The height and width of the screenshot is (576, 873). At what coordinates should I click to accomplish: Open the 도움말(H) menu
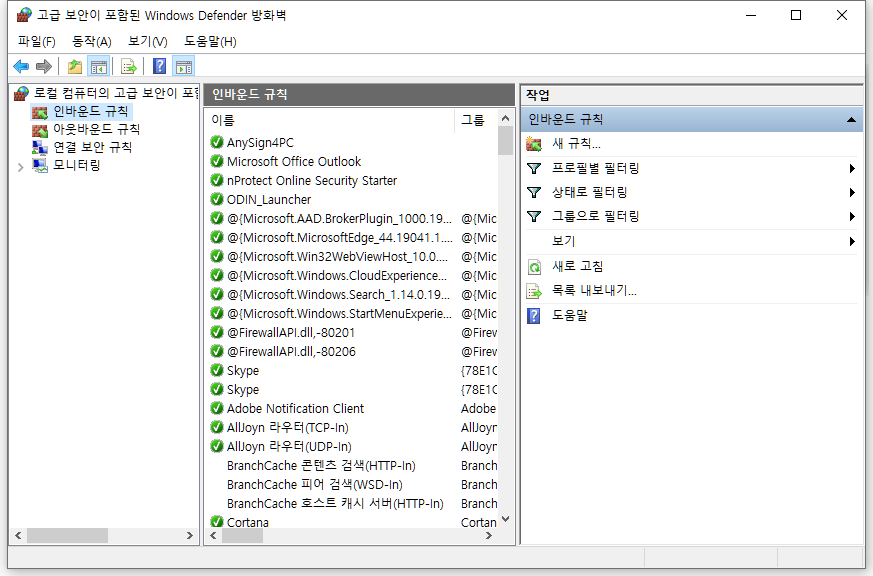pos(210,41)
